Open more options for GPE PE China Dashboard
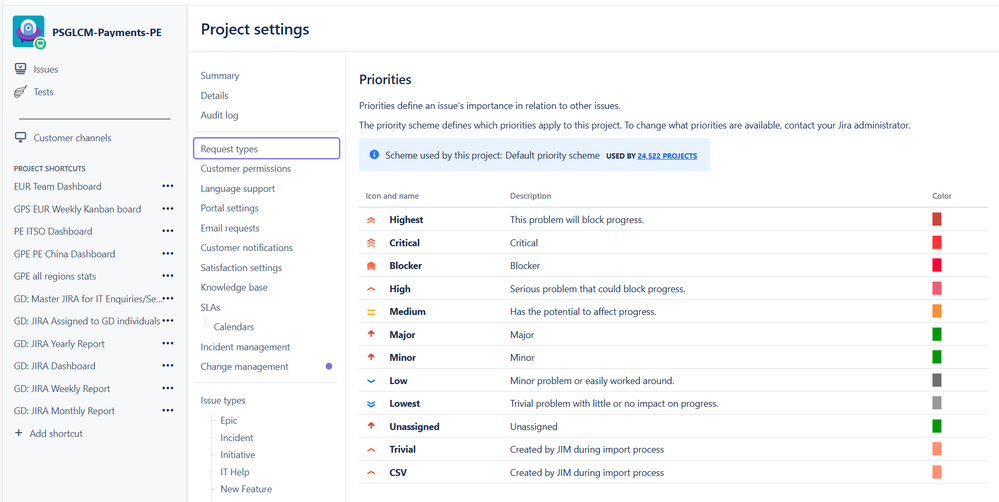Viewport: 999px width, 502px height. point(167,254)
